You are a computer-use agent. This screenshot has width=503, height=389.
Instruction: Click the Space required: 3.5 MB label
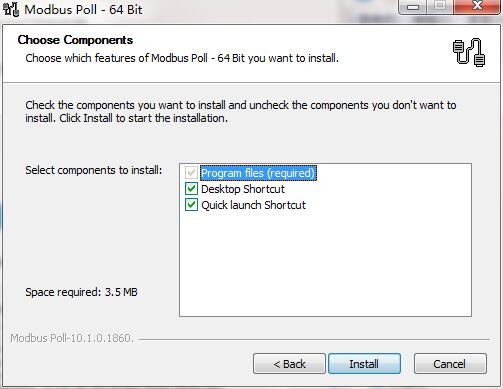(81, 292)
